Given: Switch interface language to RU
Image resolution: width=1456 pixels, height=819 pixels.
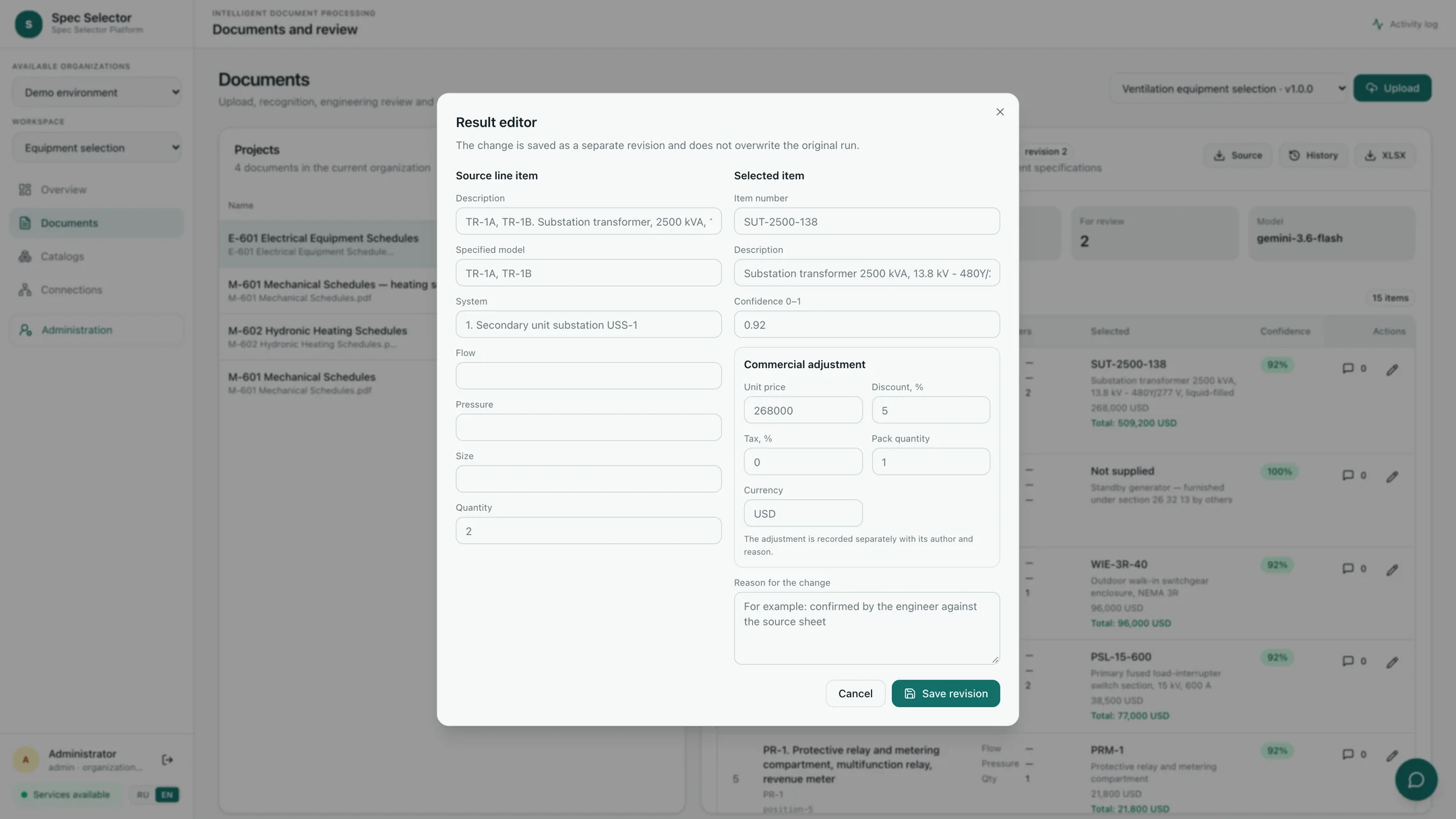Looking at the screenshot, I should [x=142, y=795].
